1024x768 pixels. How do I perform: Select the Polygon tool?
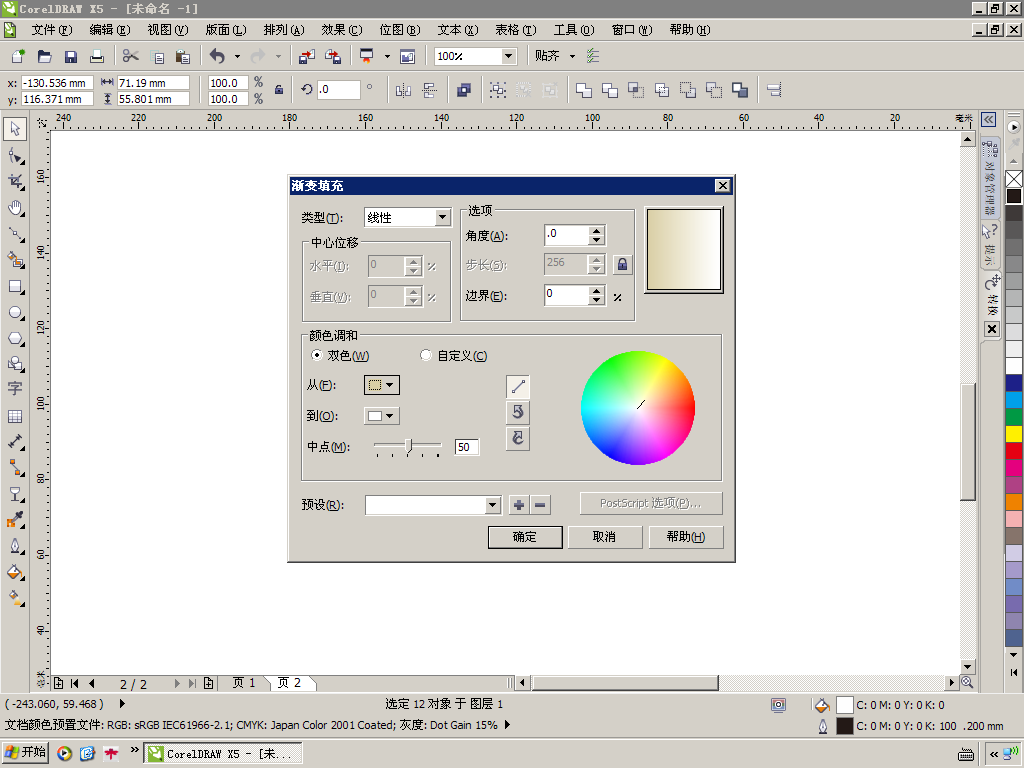click(x=16, y=338)
